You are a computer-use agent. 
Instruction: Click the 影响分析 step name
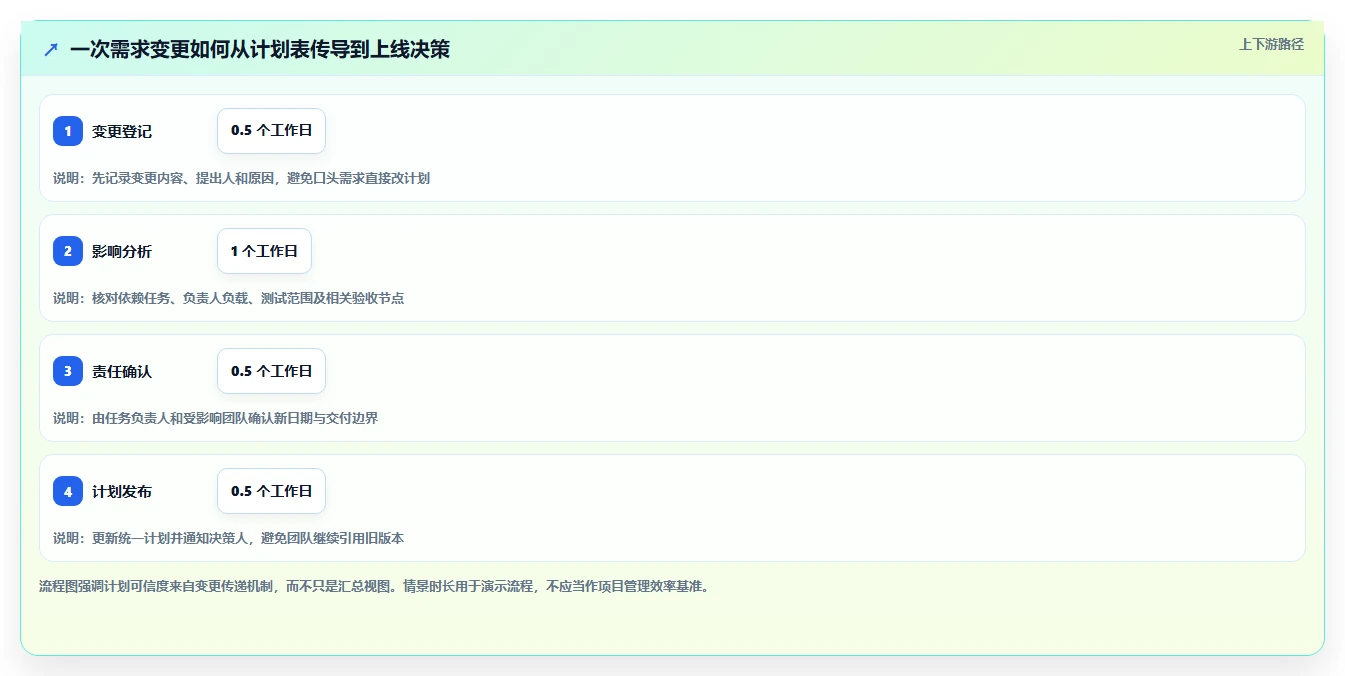[122, 251]
